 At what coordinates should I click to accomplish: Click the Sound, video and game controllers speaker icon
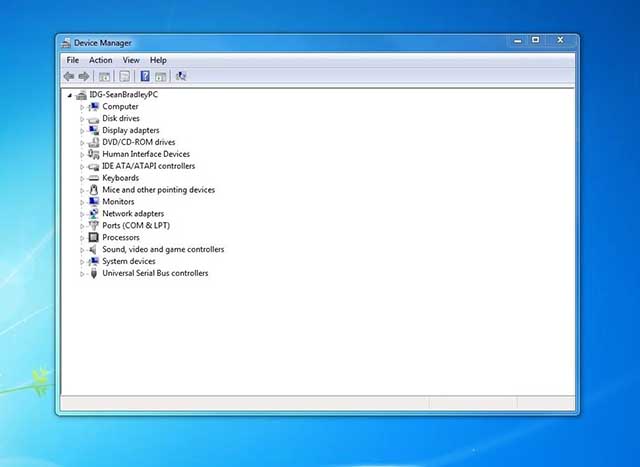pyautogui.click(x=93, y=249)
